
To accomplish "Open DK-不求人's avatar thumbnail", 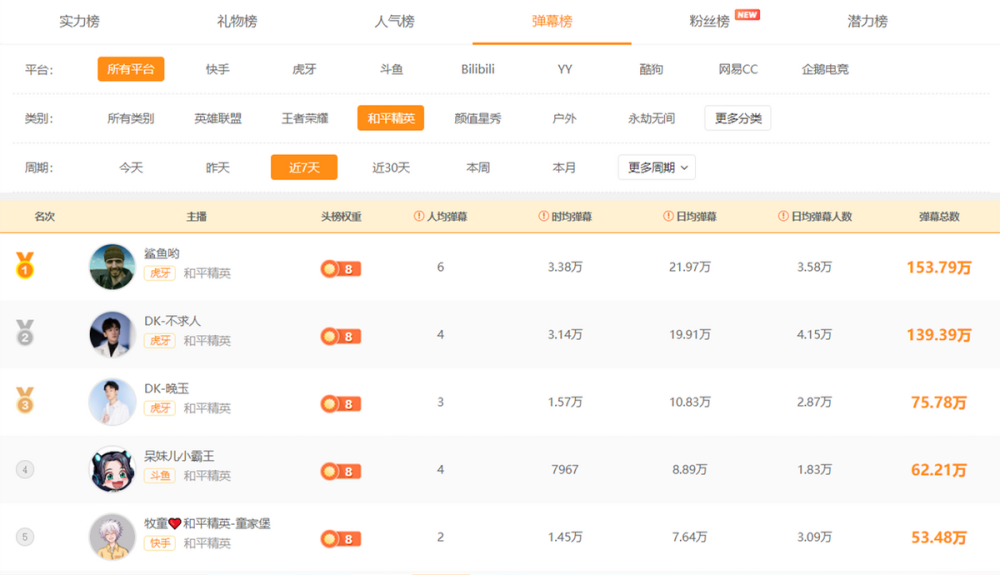I will click(x=112, y=334).
